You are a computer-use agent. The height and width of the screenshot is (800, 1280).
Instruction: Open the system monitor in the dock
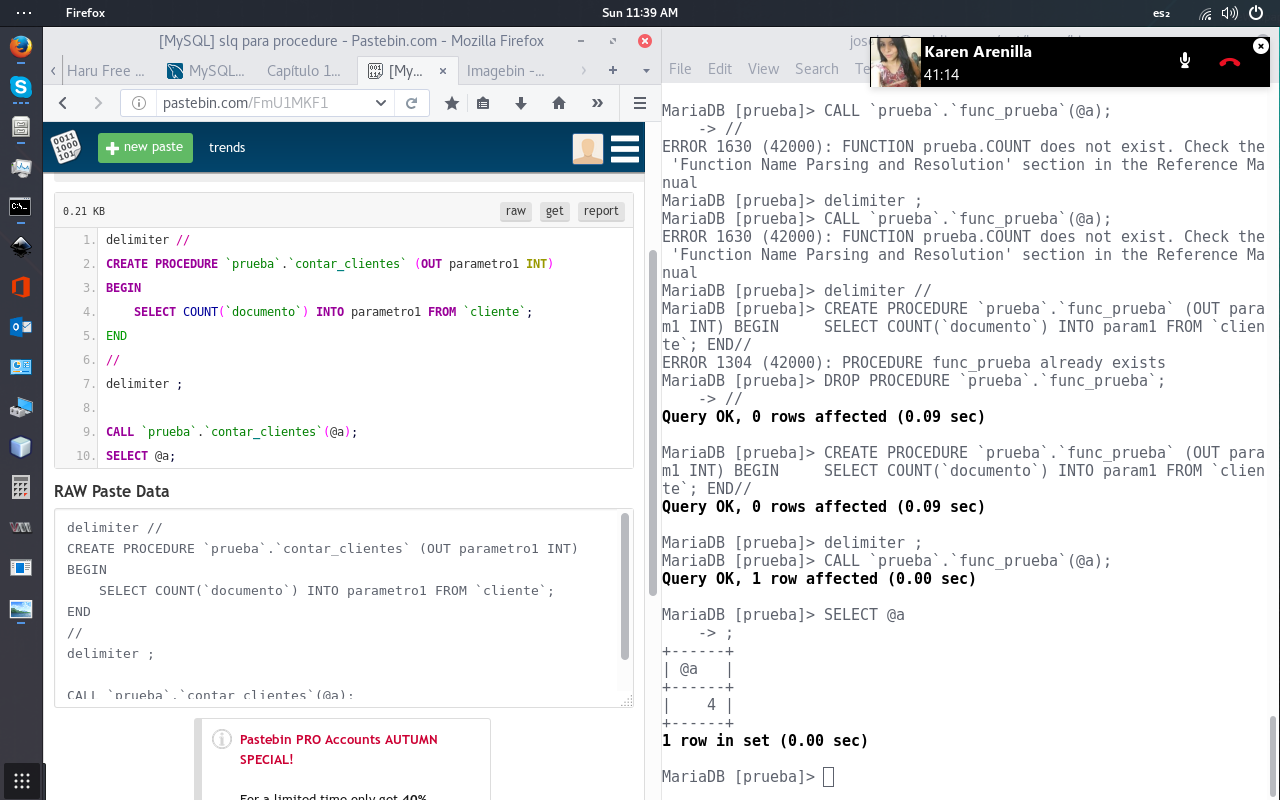pos(20,167)
